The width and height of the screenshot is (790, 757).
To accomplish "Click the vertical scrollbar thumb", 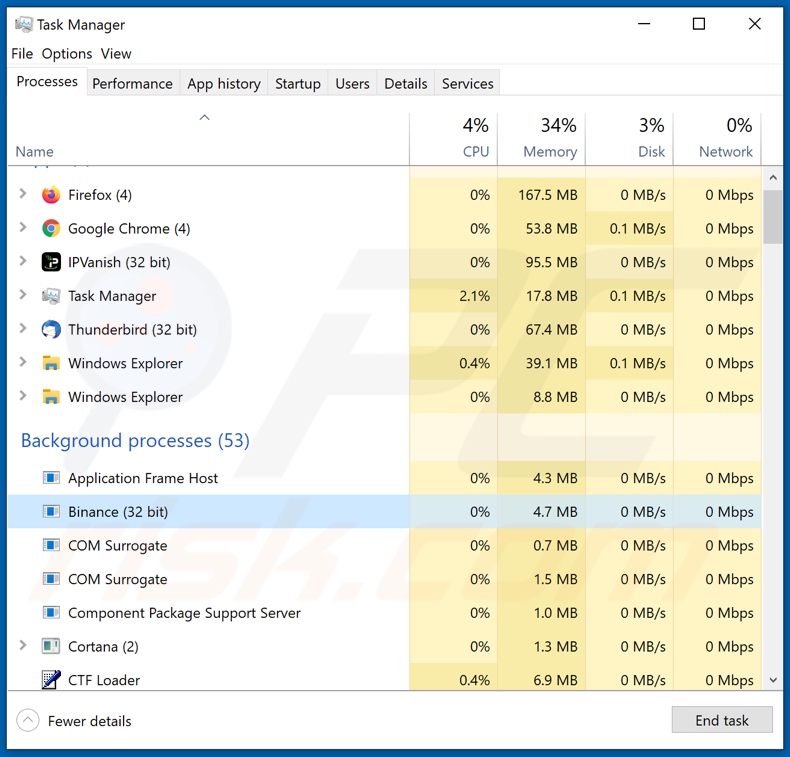I will (773, 217).
